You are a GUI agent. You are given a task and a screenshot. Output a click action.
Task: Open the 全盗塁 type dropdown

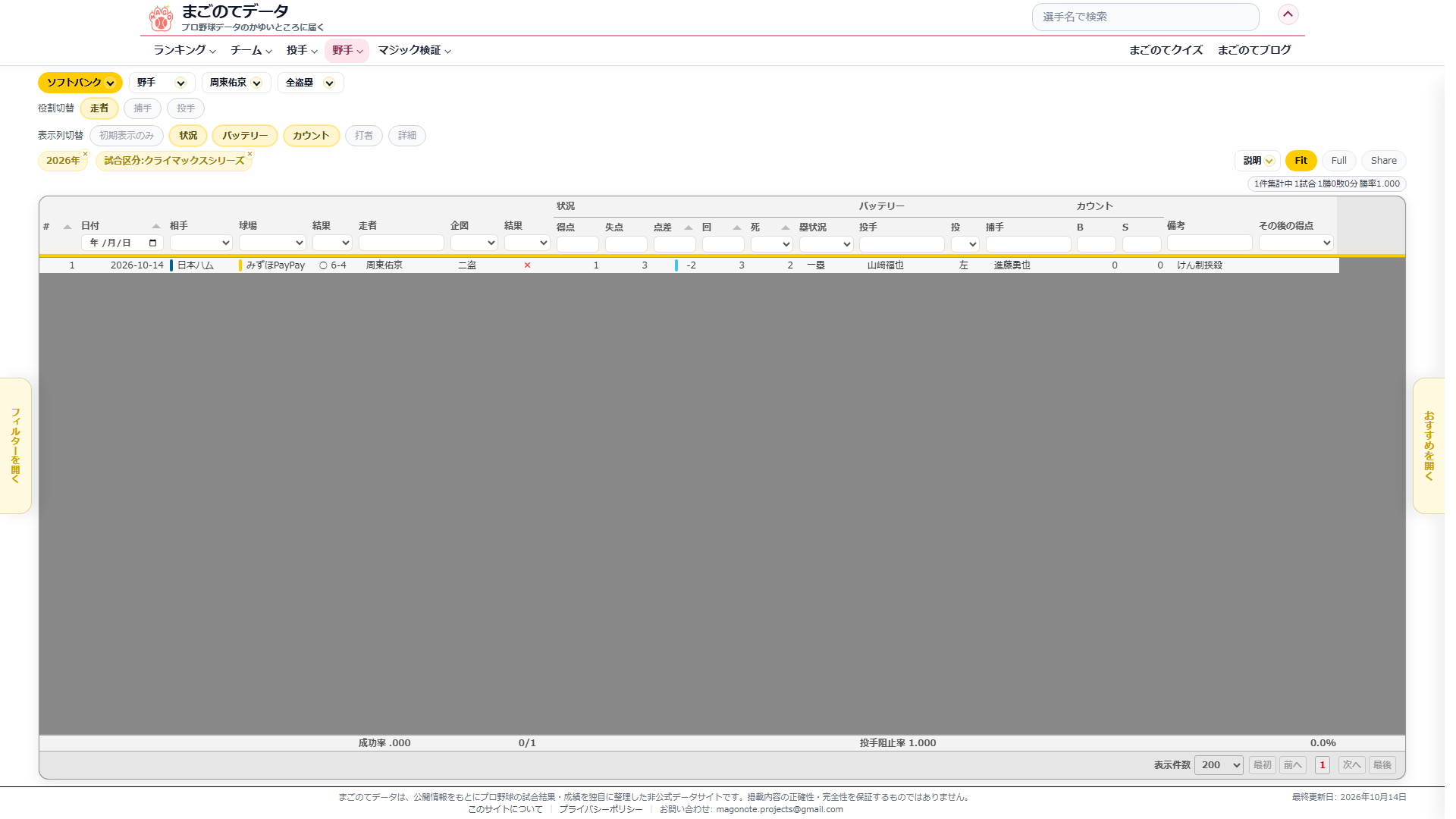point(310,83)
